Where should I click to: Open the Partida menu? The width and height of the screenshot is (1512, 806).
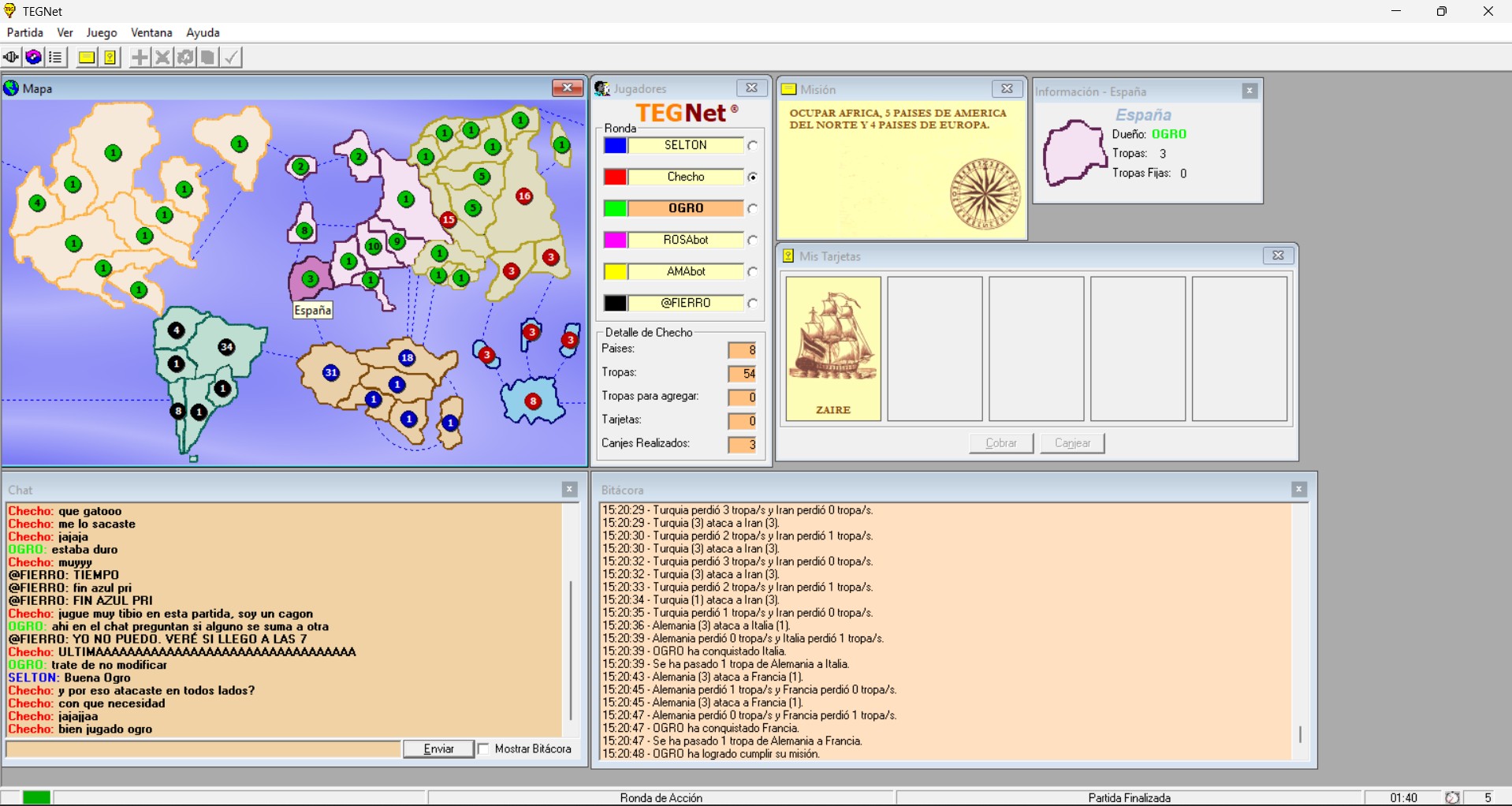click(x=25, y=32)
